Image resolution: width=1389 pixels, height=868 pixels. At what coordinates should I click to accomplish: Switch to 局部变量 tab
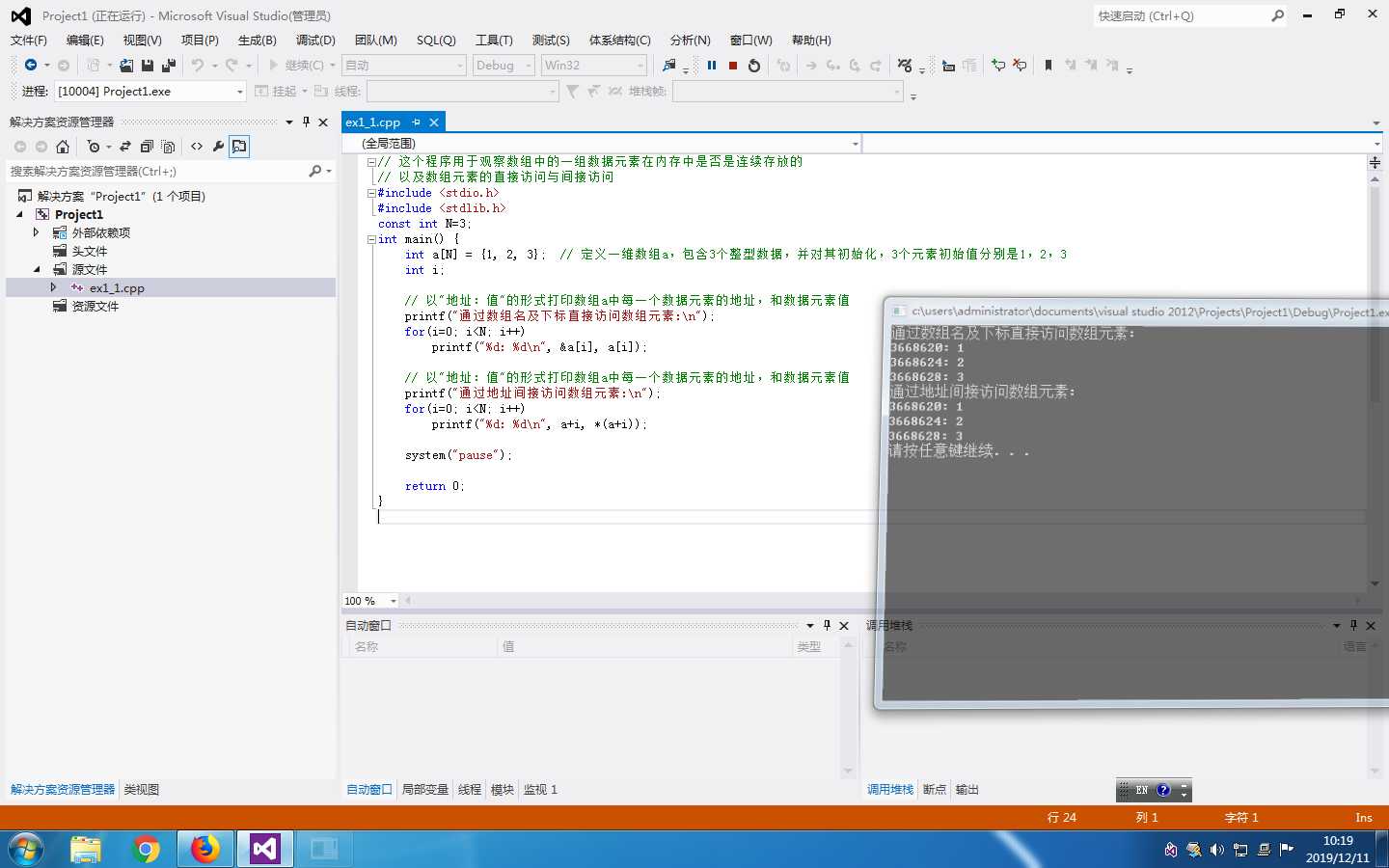425,789
